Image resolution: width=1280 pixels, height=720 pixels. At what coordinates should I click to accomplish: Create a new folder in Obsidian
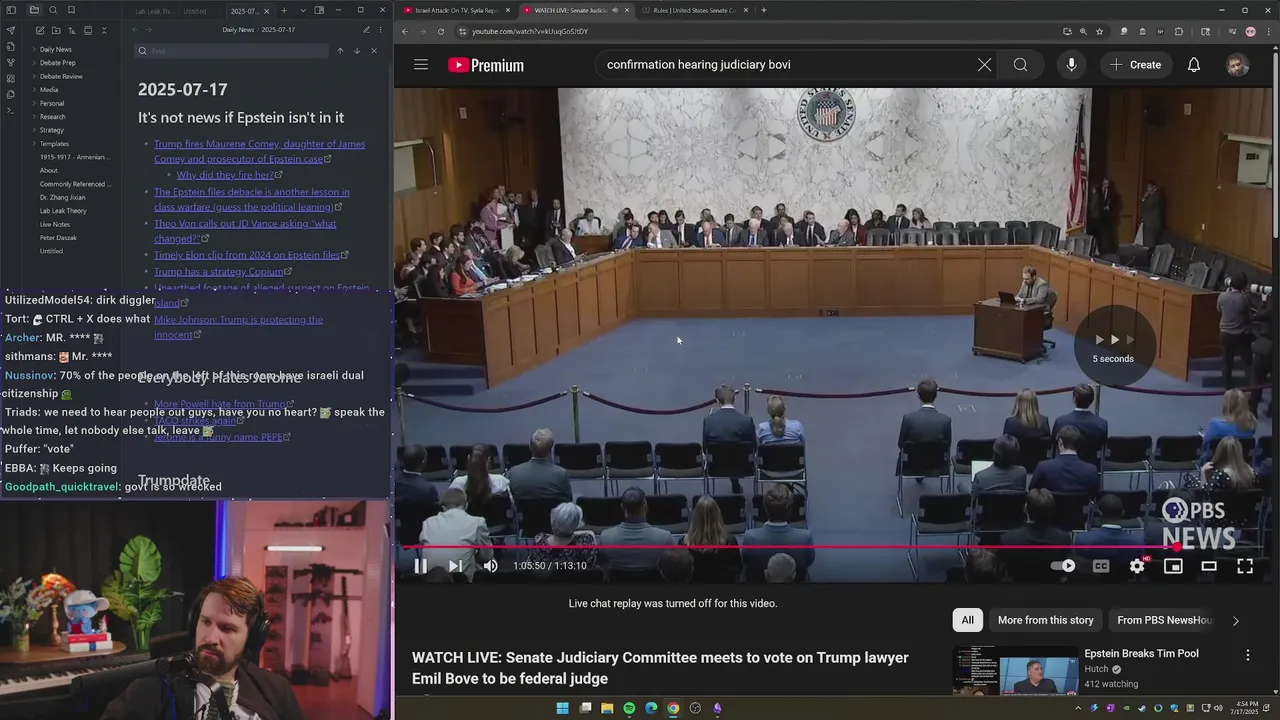coord(55,31)
